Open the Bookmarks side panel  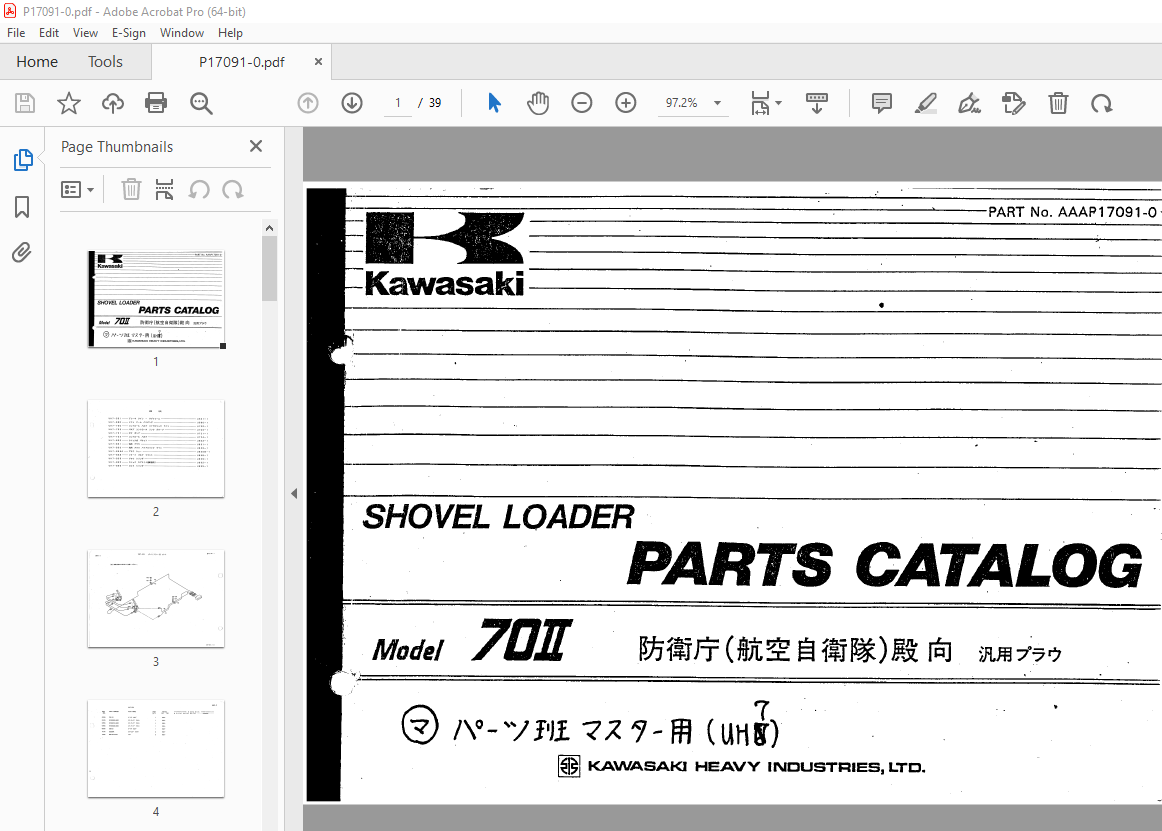[x=22, y=207]
